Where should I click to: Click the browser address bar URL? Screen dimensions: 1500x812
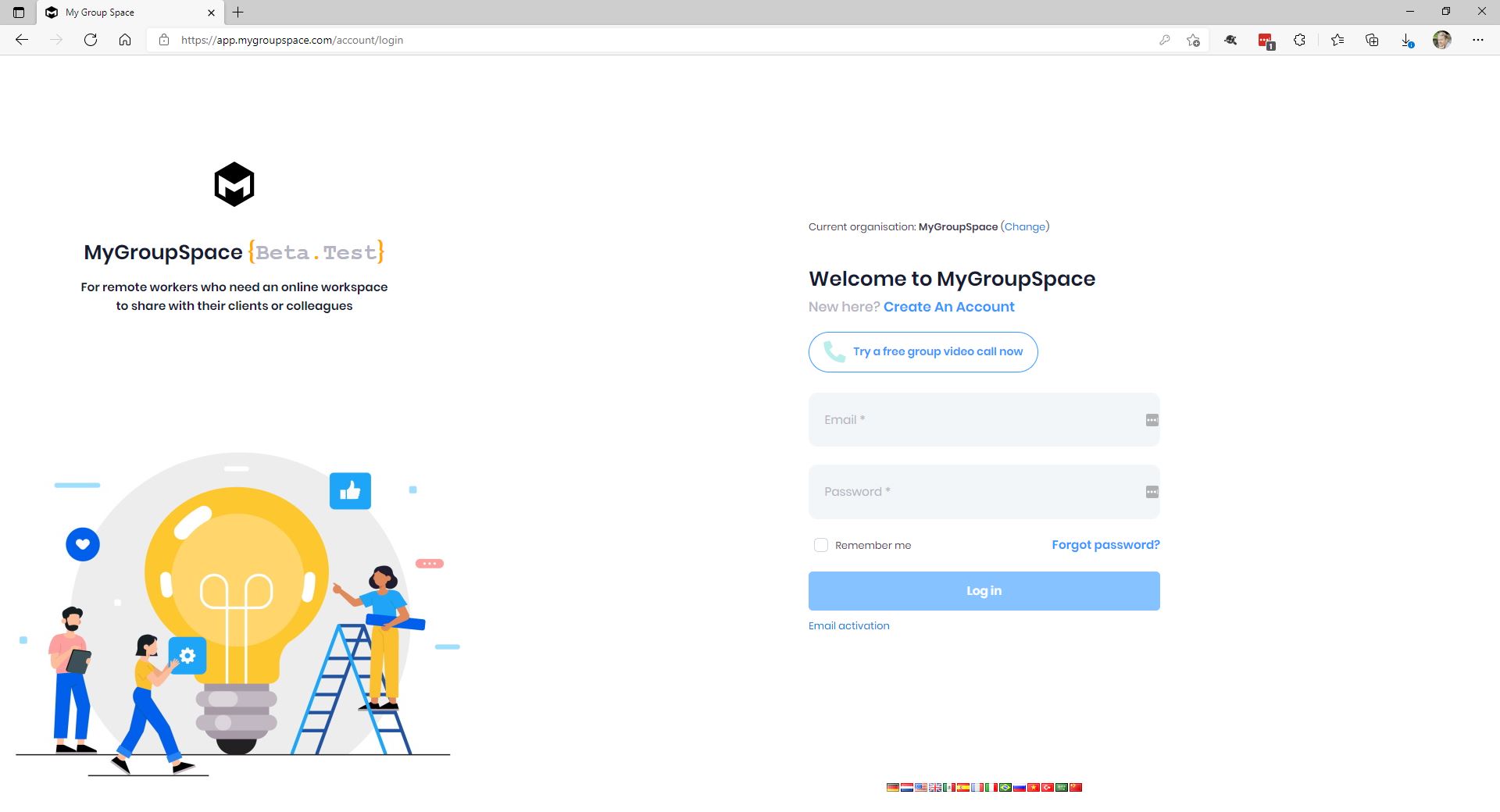pyautogui.click(x=292, y=40)
